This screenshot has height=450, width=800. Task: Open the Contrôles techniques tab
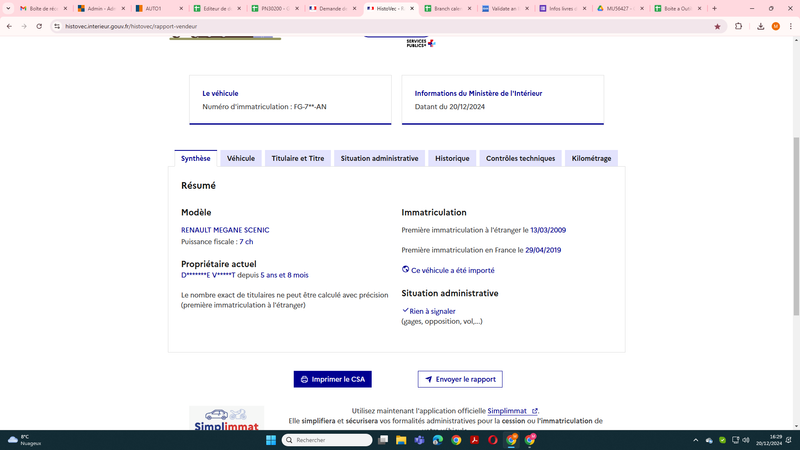(x=520, y=158)
